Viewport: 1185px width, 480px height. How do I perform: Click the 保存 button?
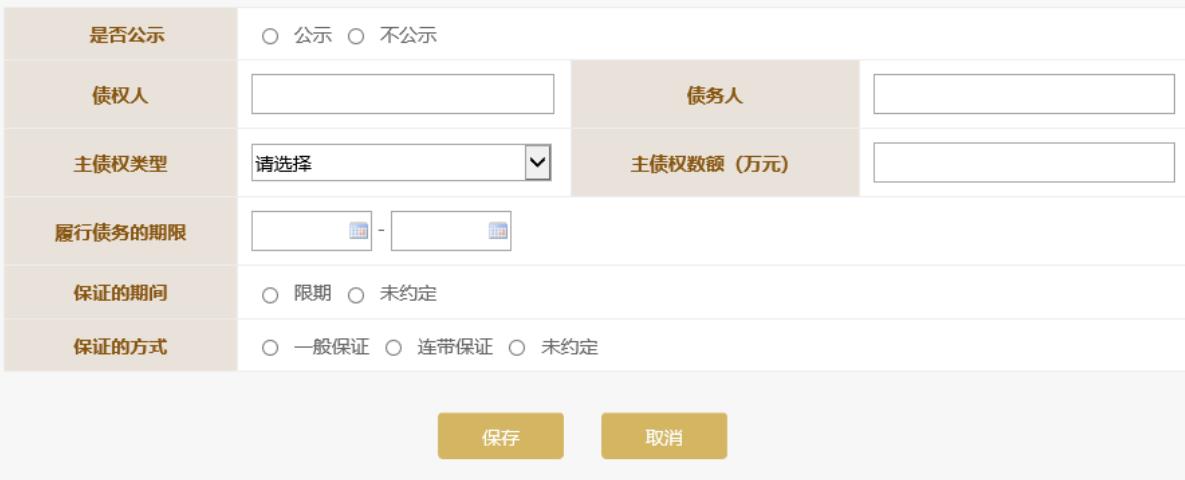tap(500, 436)
